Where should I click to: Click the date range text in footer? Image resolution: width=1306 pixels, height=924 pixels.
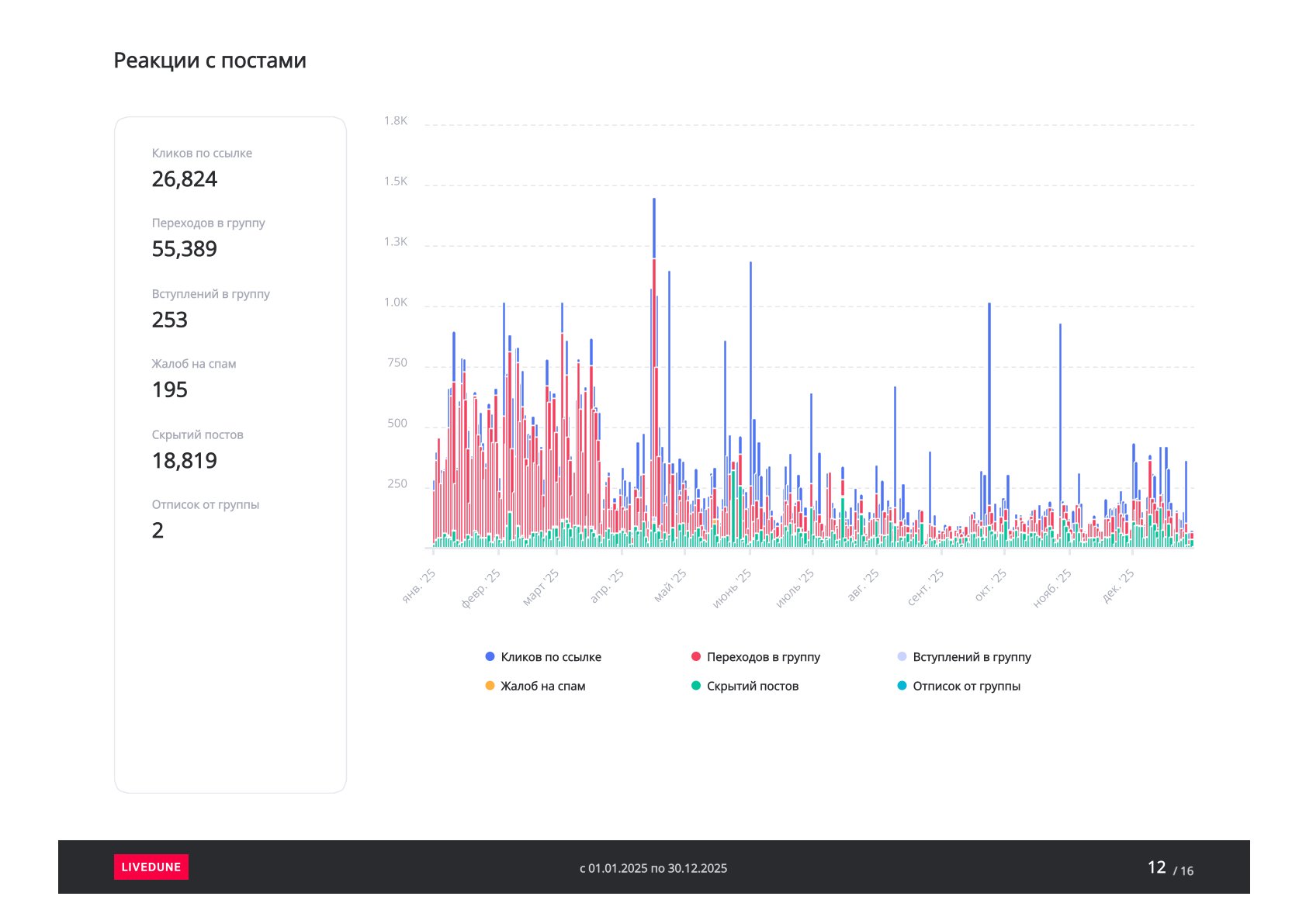[653, 868]
